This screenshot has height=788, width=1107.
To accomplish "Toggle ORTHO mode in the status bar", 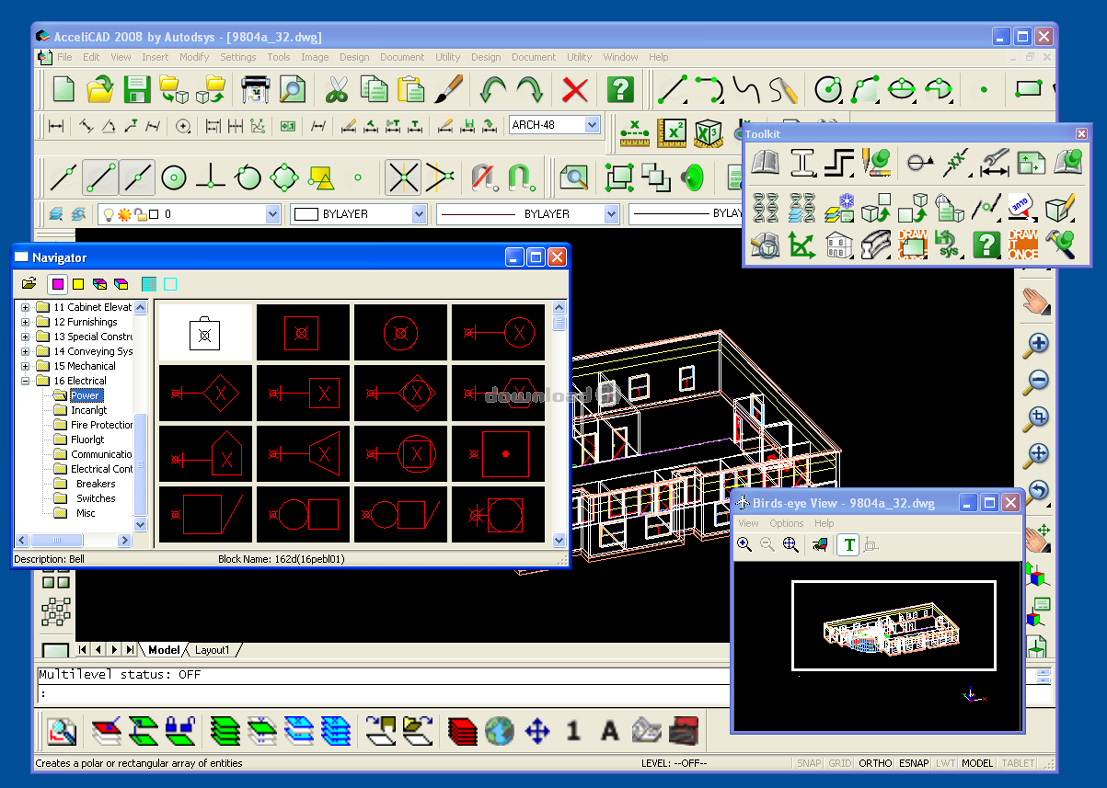I will (x=875, y=763).
